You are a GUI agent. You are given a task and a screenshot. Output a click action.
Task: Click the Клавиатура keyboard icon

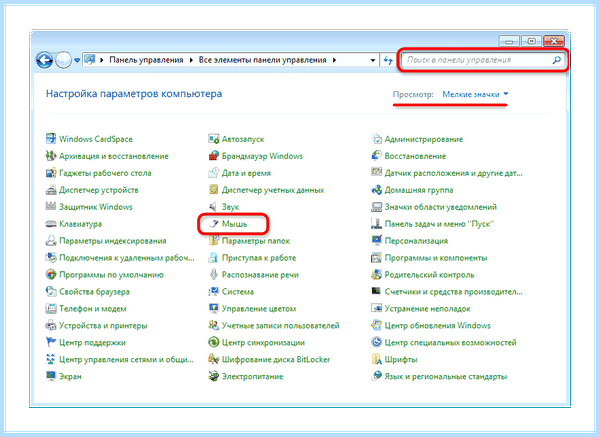click(51, 224)
